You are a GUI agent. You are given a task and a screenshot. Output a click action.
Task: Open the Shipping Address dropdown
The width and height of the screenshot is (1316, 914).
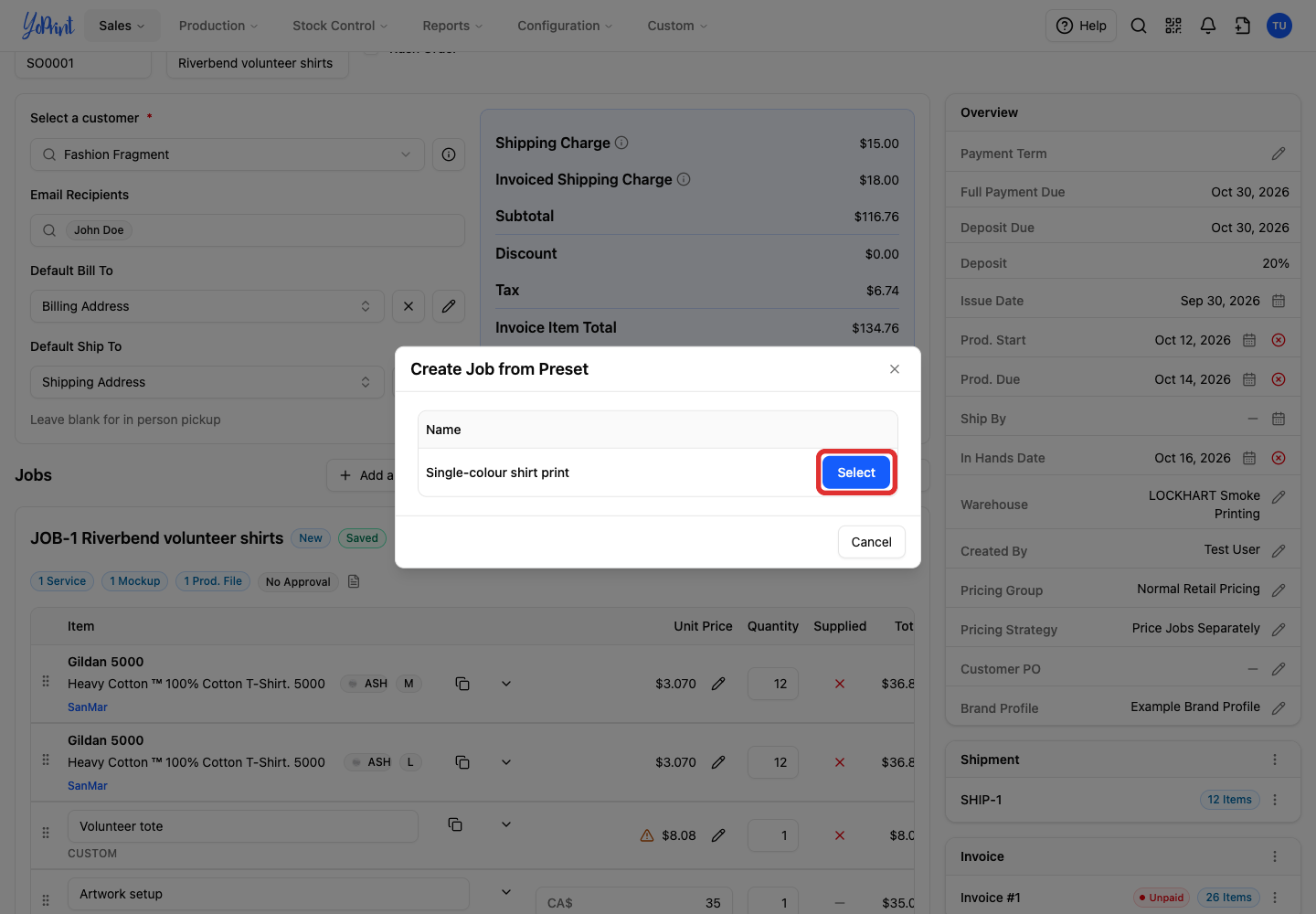click(x=207, y=382)
